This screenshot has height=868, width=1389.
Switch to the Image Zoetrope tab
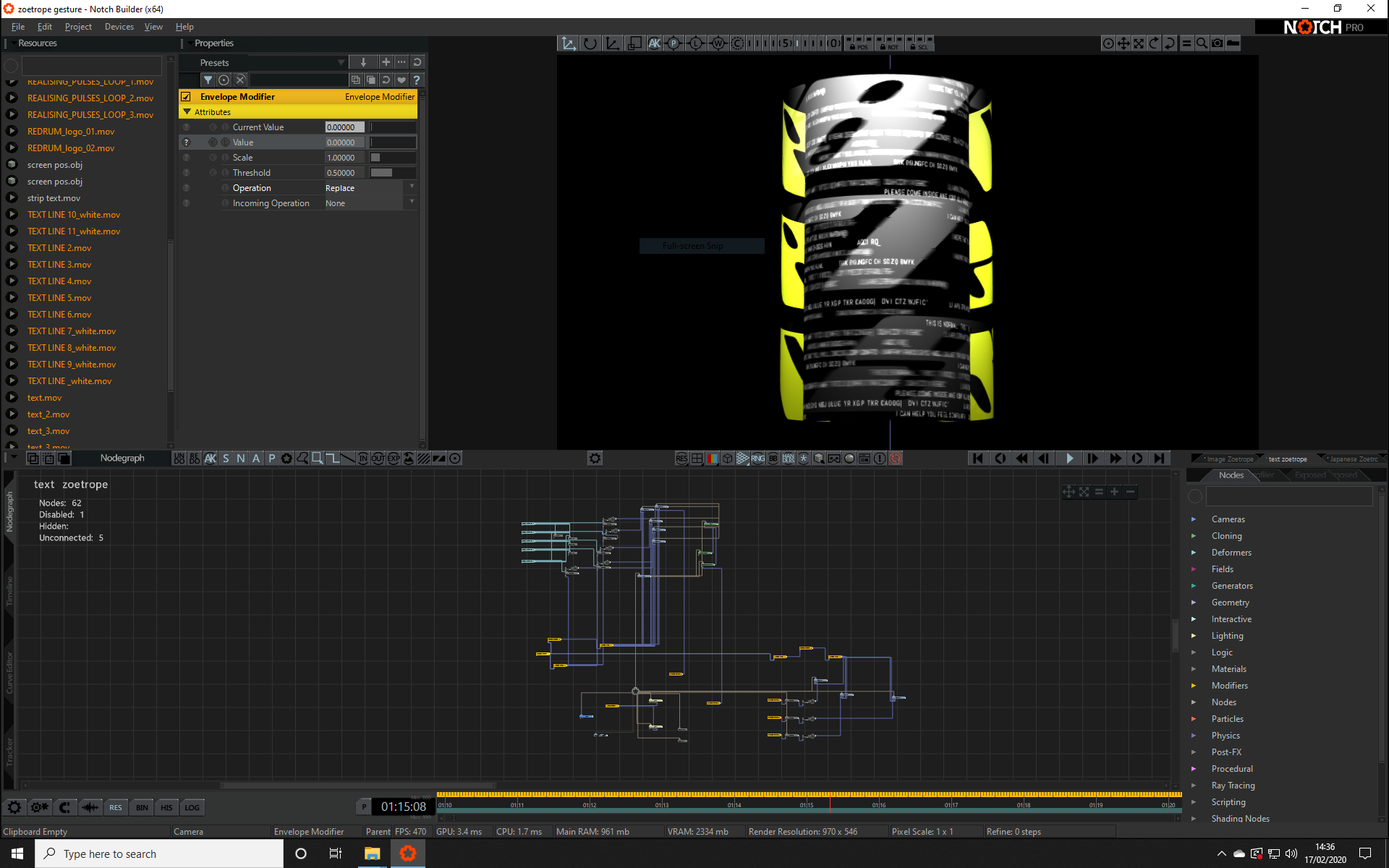pos(1229,459)
